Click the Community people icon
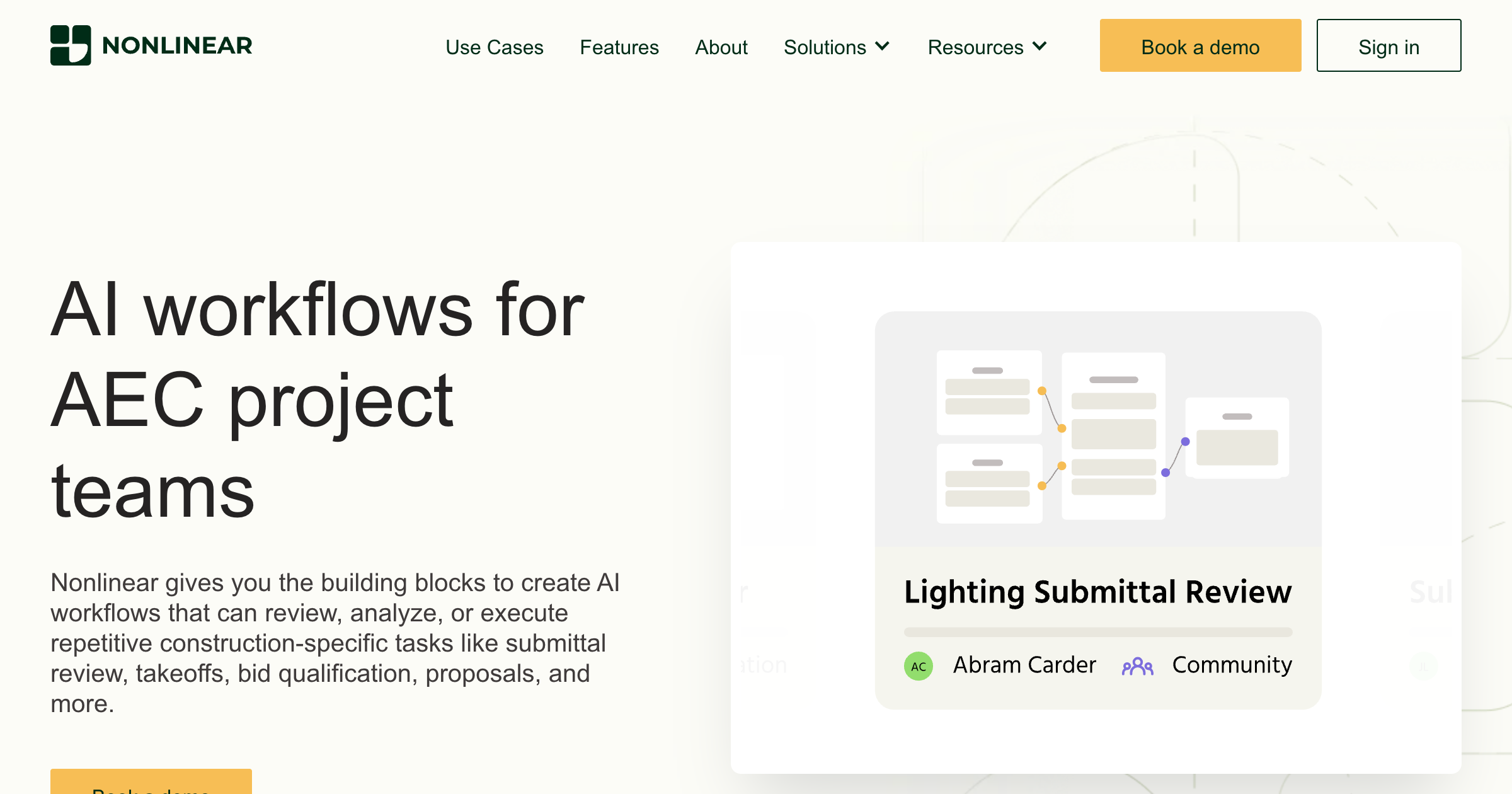Viewport: 1512px width, 794px height. coord(1138,666)
